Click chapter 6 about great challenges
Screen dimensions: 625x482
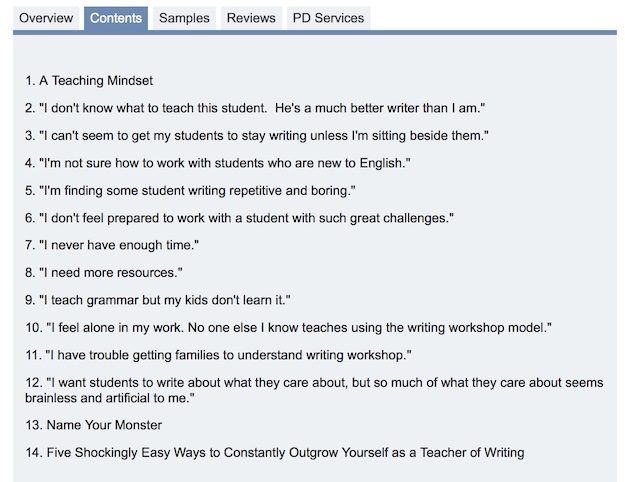(239, 218)
